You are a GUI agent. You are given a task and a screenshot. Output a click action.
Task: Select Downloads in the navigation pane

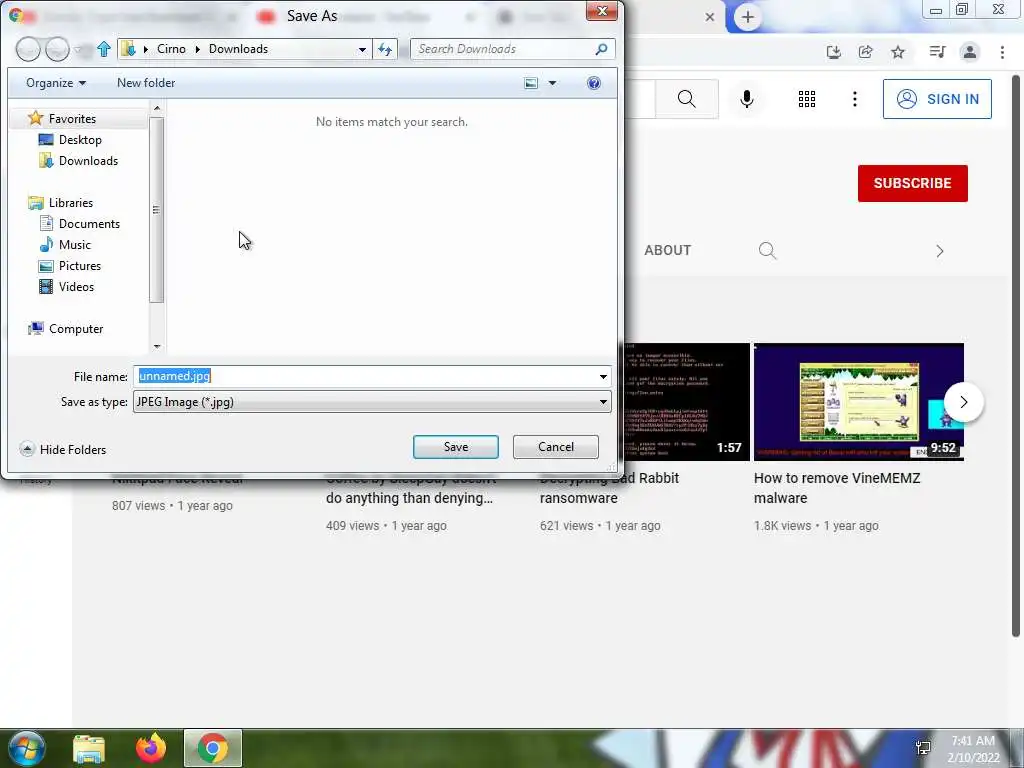(x=79, y=161)
